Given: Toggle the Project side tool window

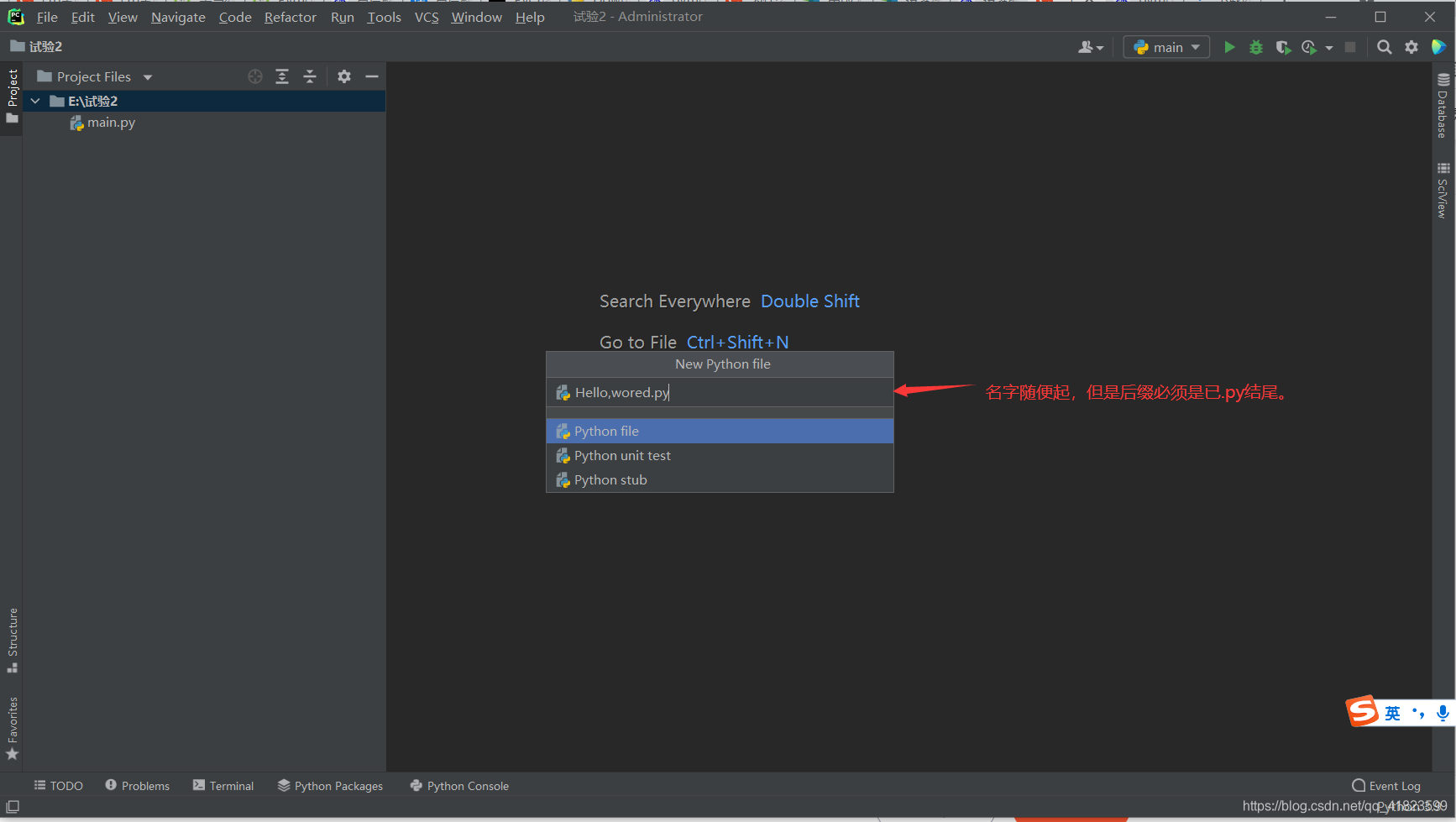Looking at the screenshot, I should 12,96.
